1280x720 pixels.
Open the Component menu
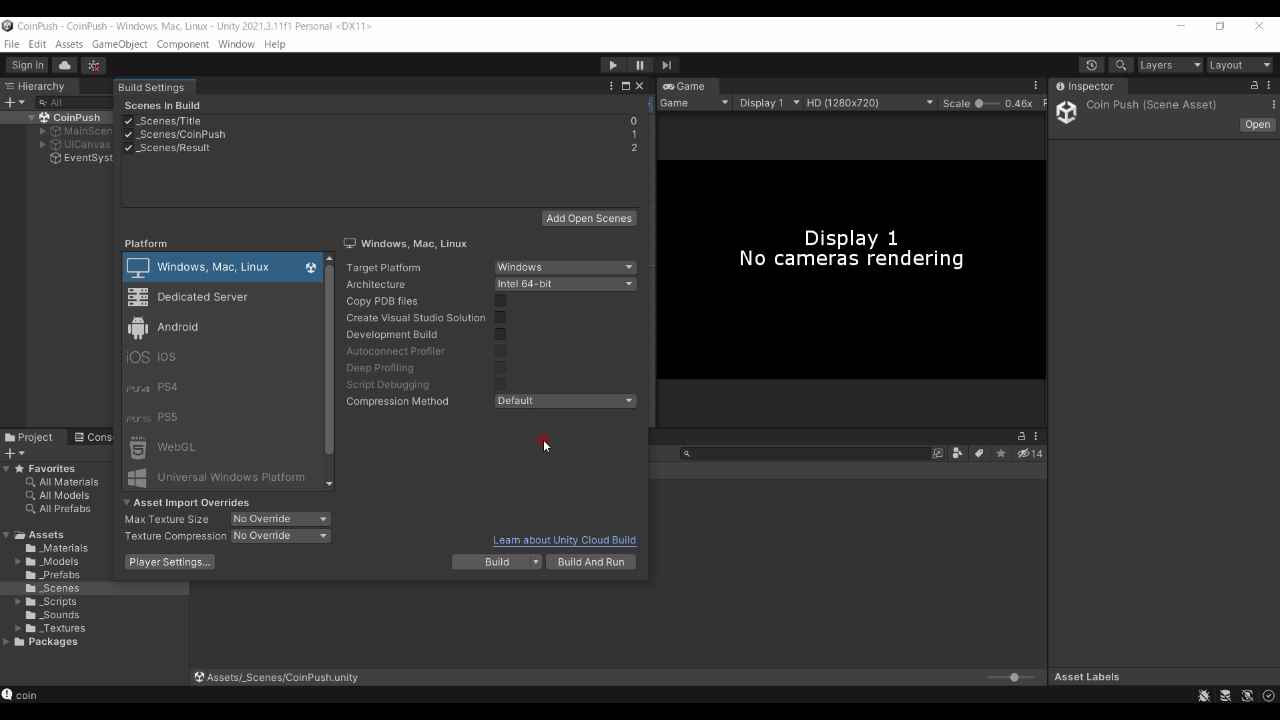coord(182,44)
